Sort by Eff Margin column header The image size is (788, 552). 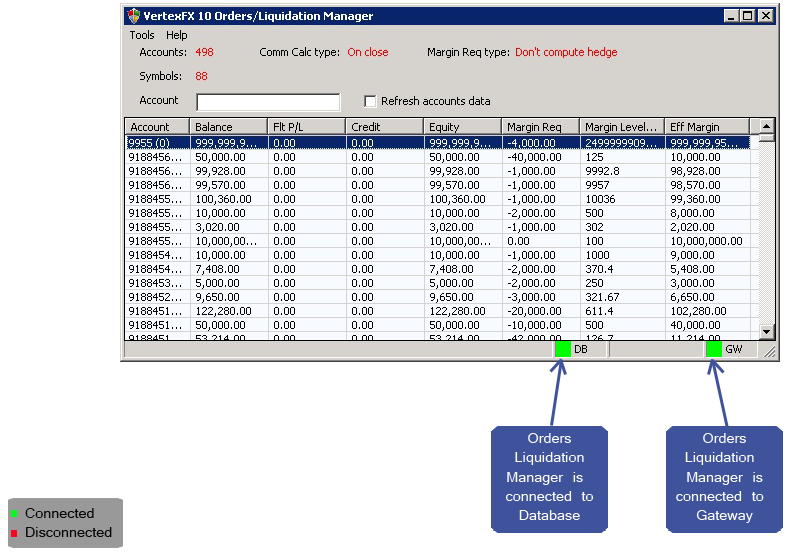coord(707,127)
